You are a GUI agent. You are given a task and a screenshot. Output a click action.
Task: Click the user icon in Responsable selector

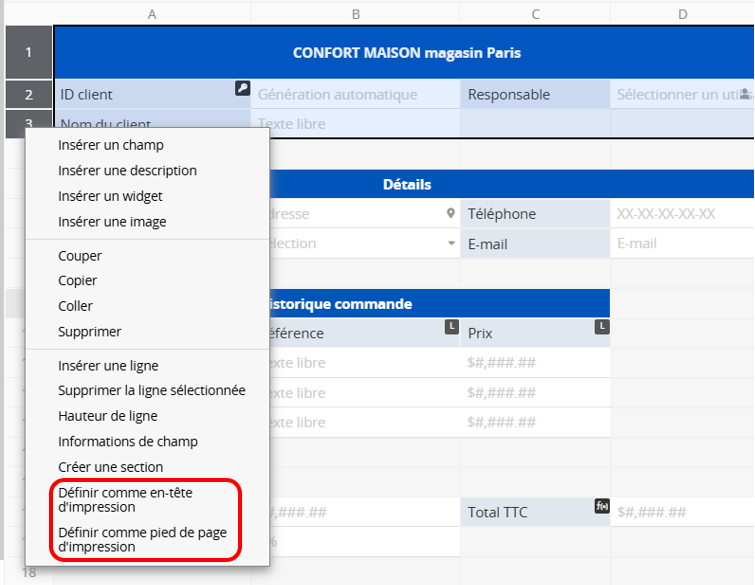746,93
